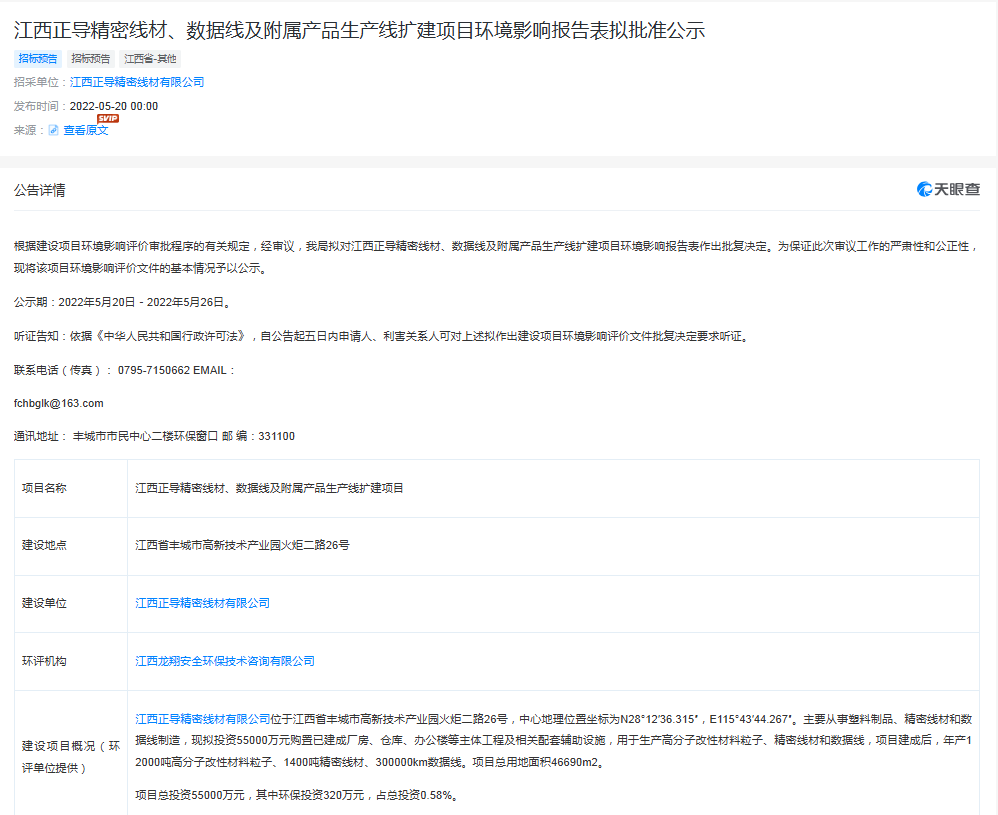Click the 项目名称 table label
Screen dimensions: 998x815
44,488
